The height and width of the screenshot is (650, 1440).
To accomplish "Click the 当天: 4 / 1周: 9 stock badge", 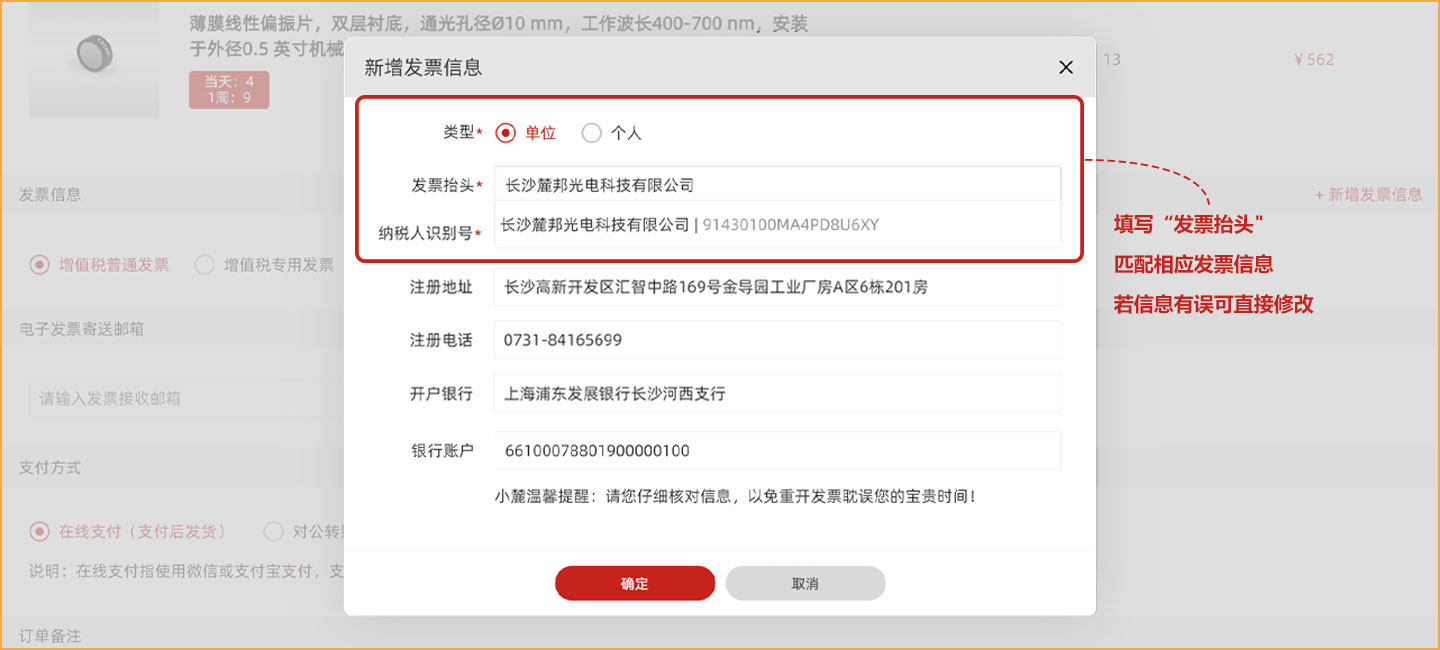I will (x=229, y=90).
